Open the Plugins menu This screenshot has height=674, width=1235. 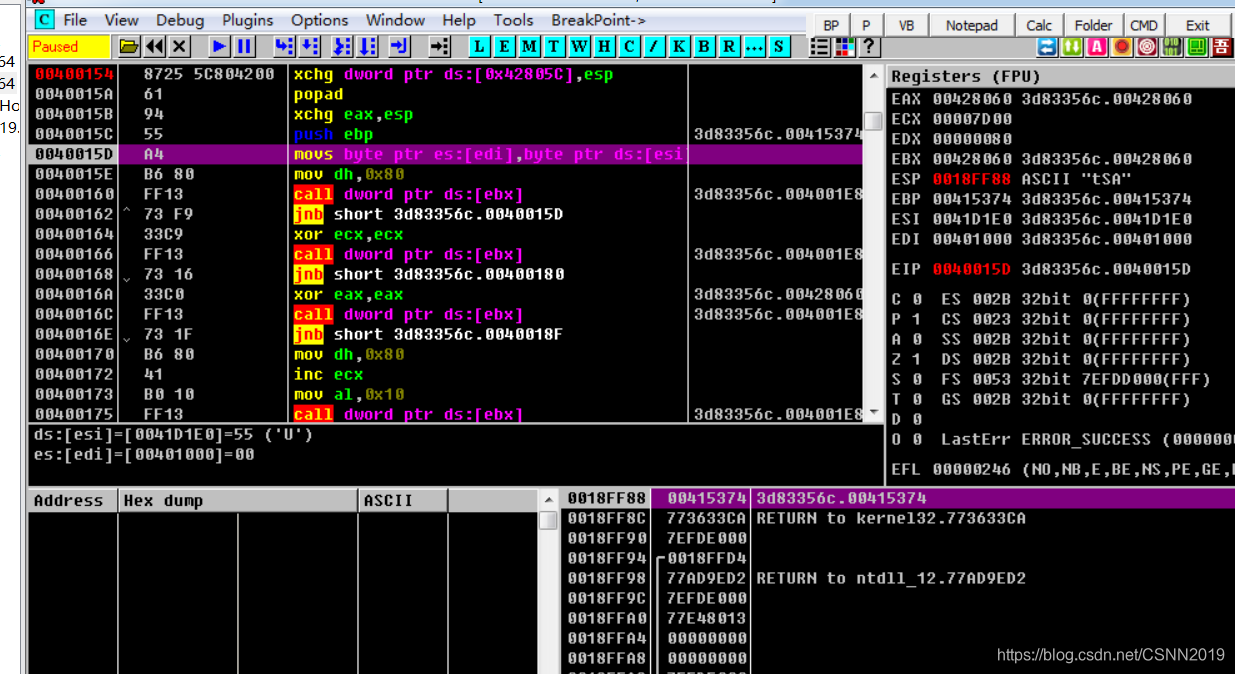coord(248,20)
